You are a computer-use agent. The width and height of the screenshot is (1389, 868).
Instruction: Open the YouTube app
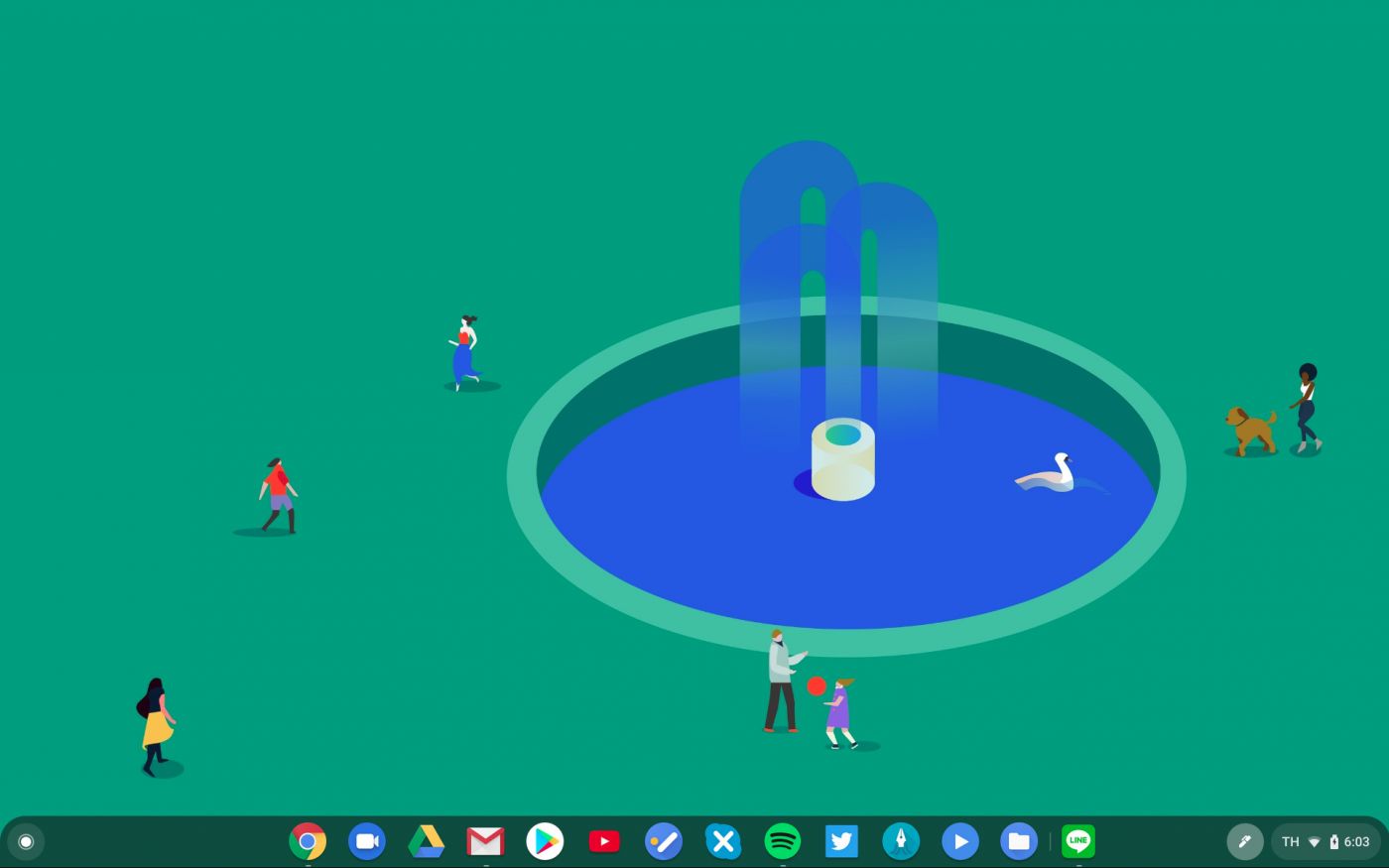604,841
